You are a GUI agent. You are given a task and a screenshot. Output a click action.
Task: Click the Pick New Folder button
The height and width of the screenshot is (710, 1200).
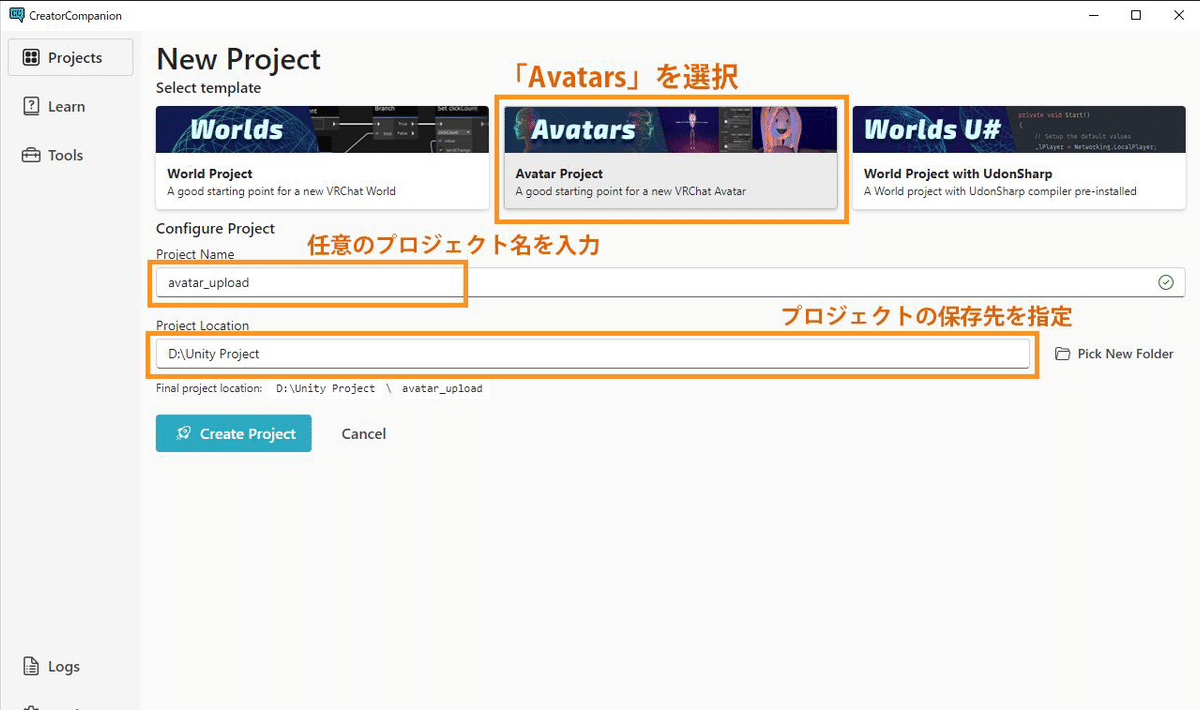point(1114,354)
